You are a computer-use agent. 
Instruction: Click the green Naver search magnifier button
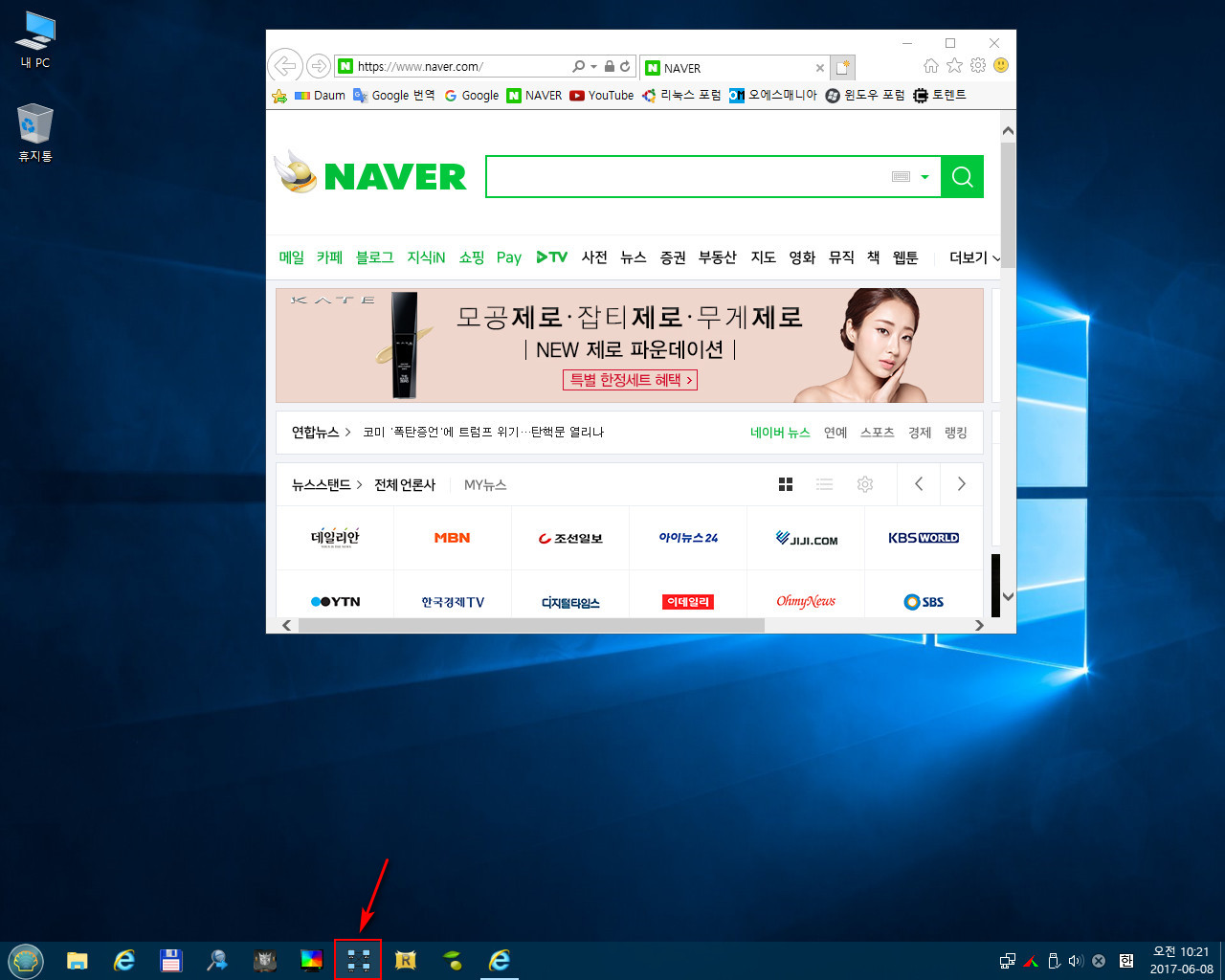[x=962, y=177]
